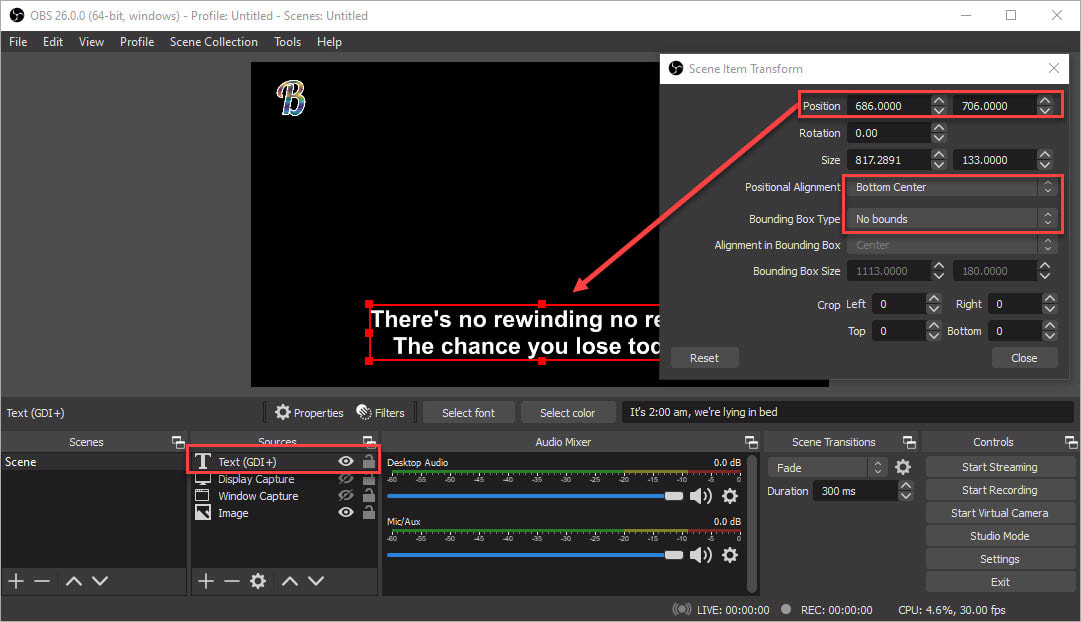Click Start Streaming button
This screenshot has height=622, width=1081.
click(x=1000, y=468)
